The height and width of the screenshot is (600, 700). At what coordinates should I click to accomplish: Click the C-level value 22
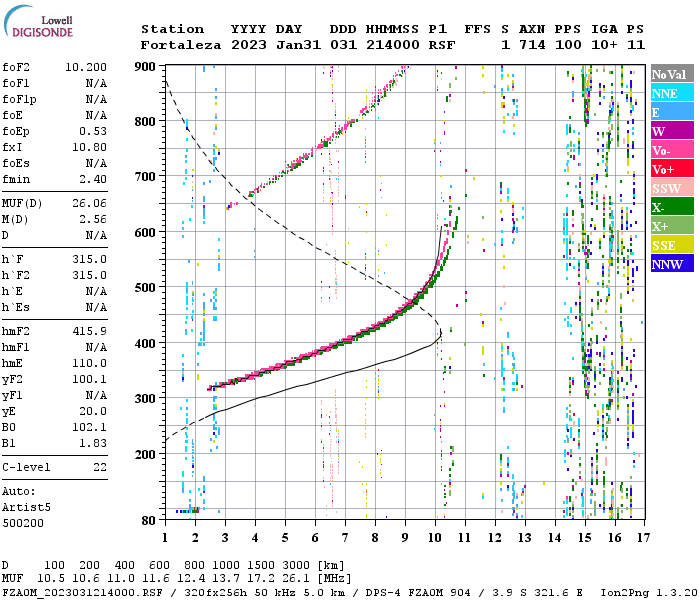pyautogui.click(x=100, y=467)
